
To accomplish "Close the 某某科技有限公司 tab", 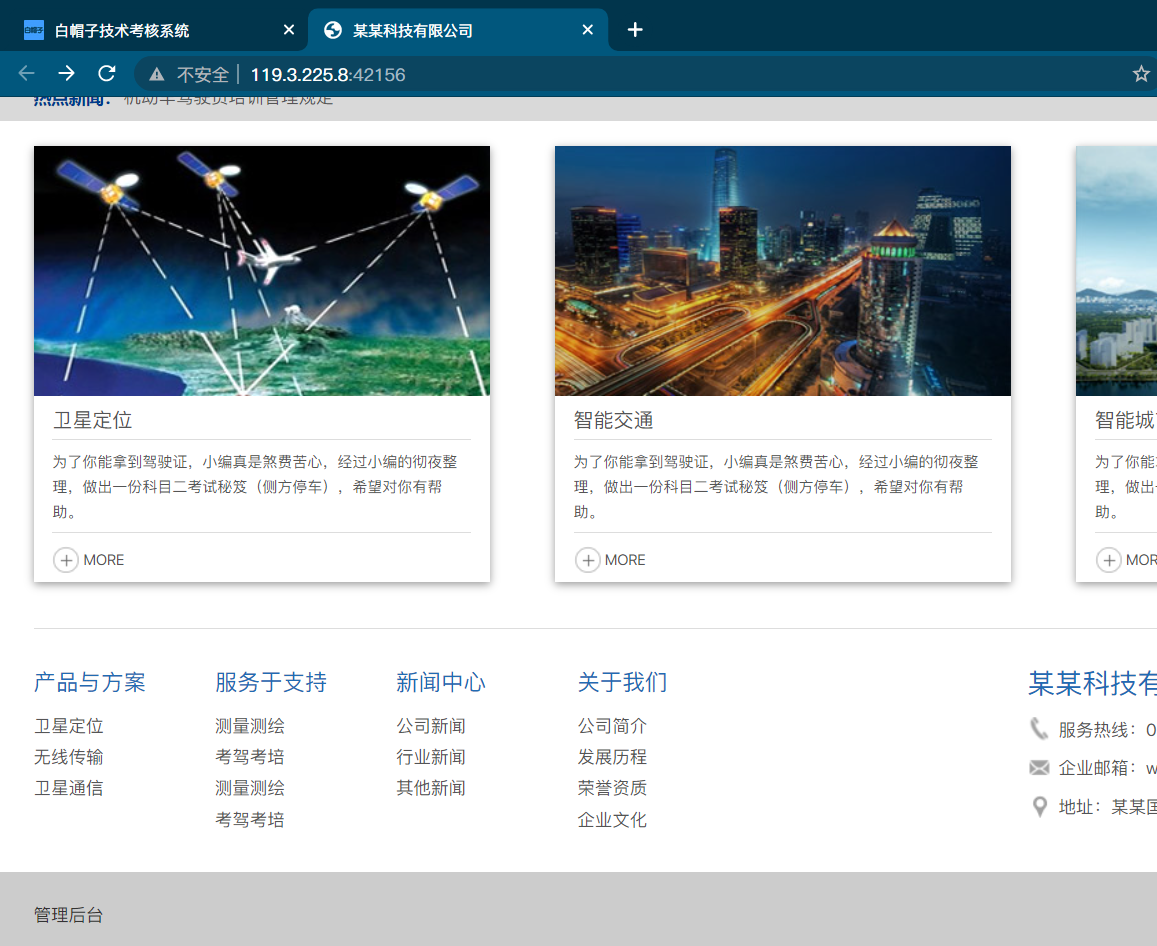I will point(587,30).
